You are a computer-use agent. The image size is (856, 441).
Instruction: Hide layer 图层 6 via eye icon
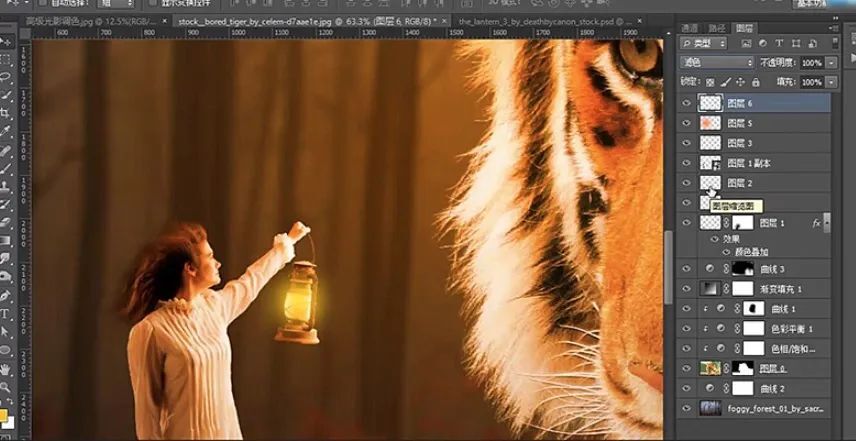click(686, 103)
